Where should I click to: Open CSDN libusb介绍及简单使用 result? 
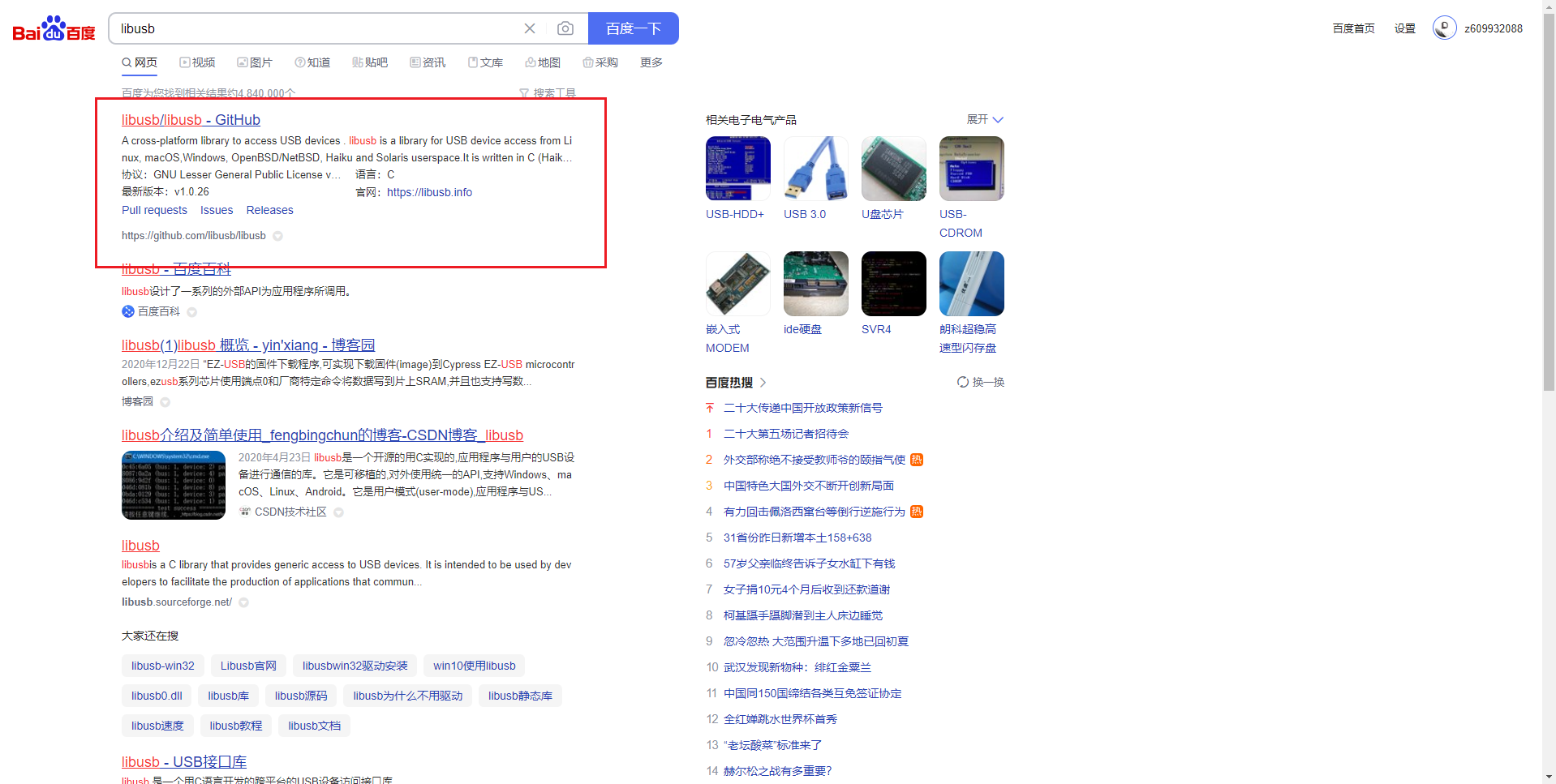pyautogui.click(x=322, y=435)
